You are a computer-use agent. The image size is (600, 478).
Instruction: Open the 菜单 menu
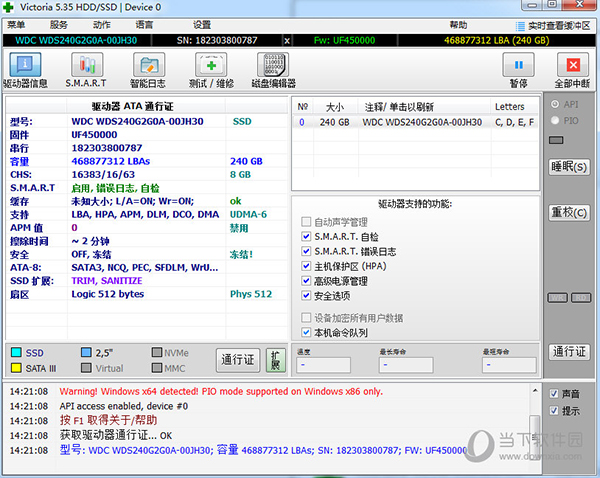tap(16, 24)
